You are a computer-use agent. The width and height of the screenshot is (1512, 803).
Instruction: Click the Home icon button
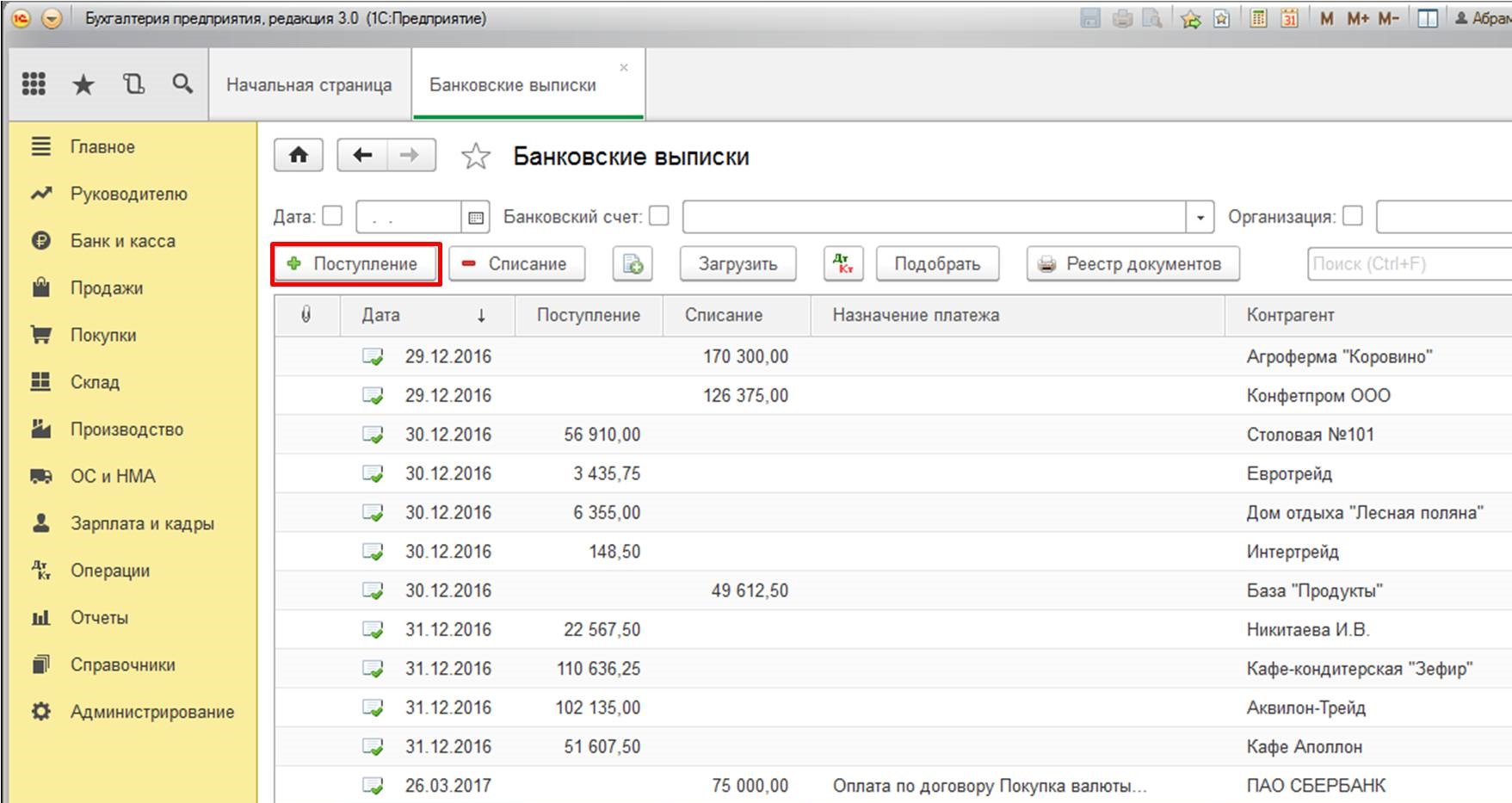298,155
